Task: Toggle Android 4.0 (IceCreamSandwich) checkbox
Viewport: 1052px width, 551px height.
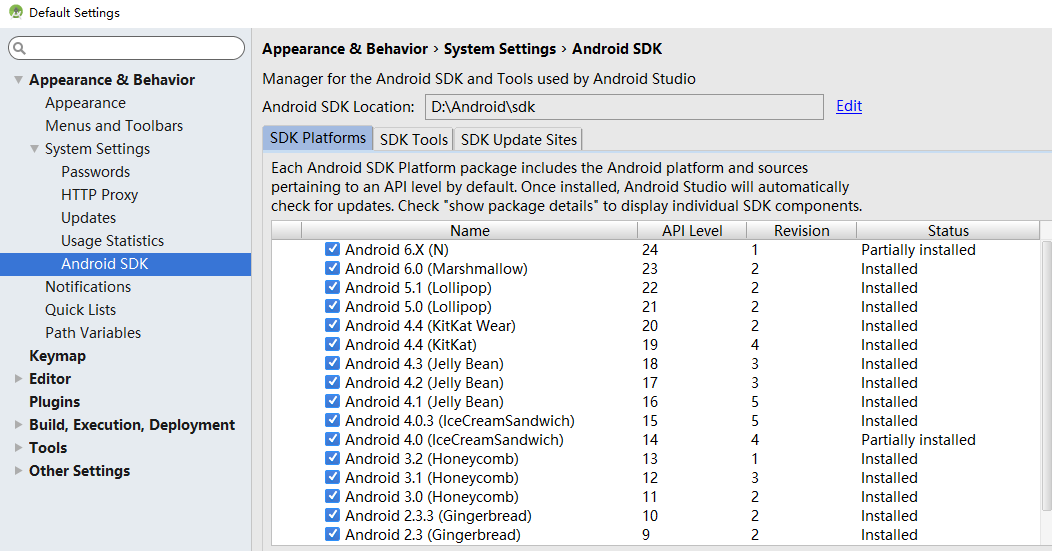Action: coord(332,439)
